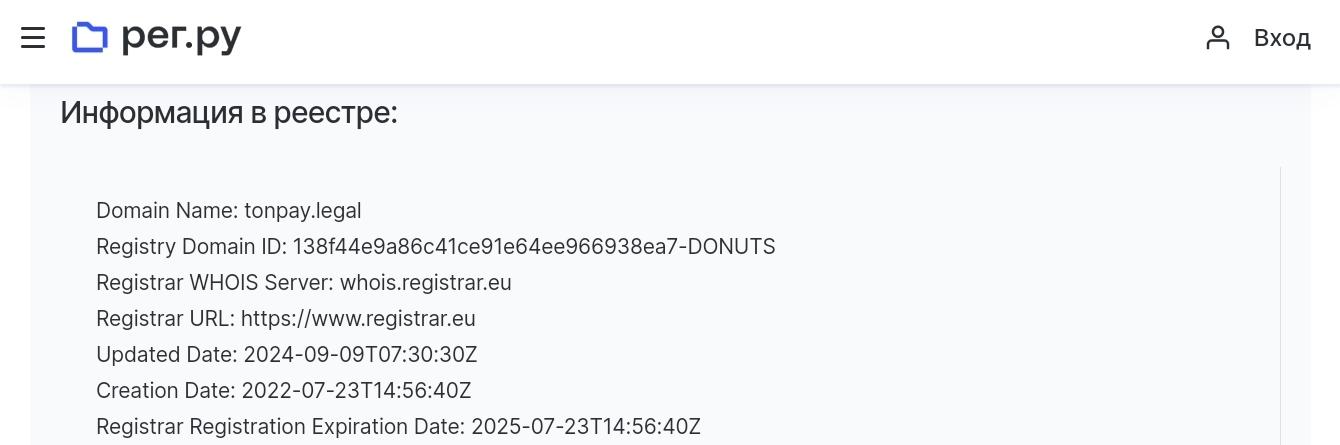Click the DONUTS registry ID value
The width and height of the screenshot is (1340, 445).
(x=534, y=247)
